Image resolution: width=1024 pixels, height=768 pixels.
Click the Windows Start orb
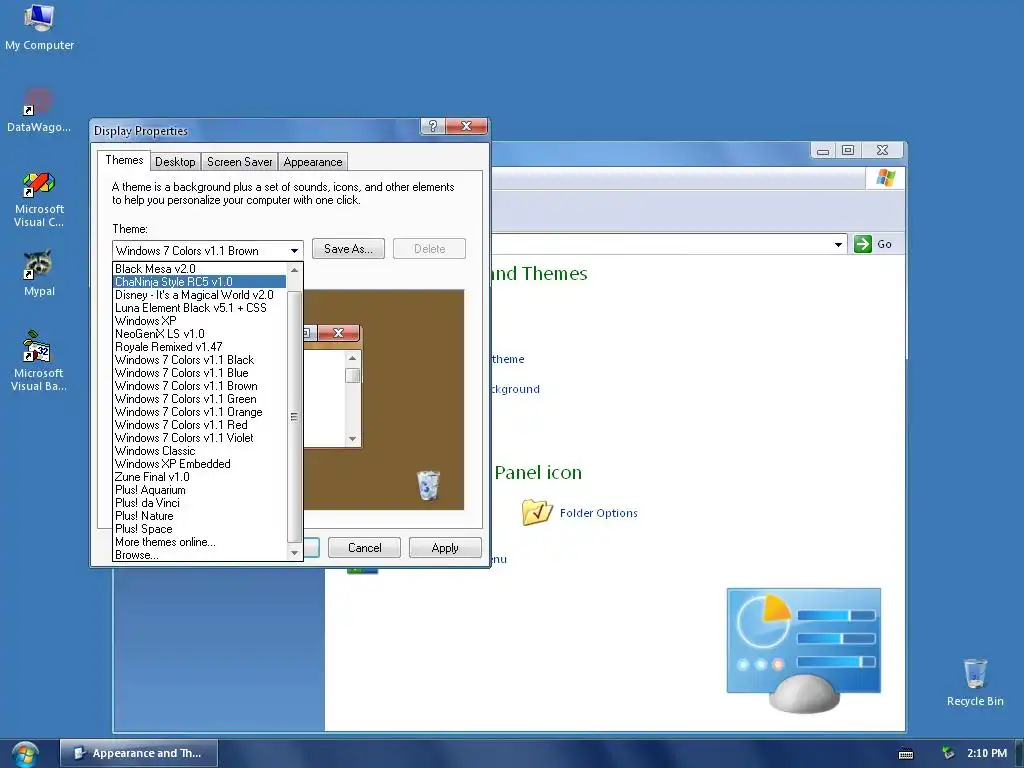25,754
